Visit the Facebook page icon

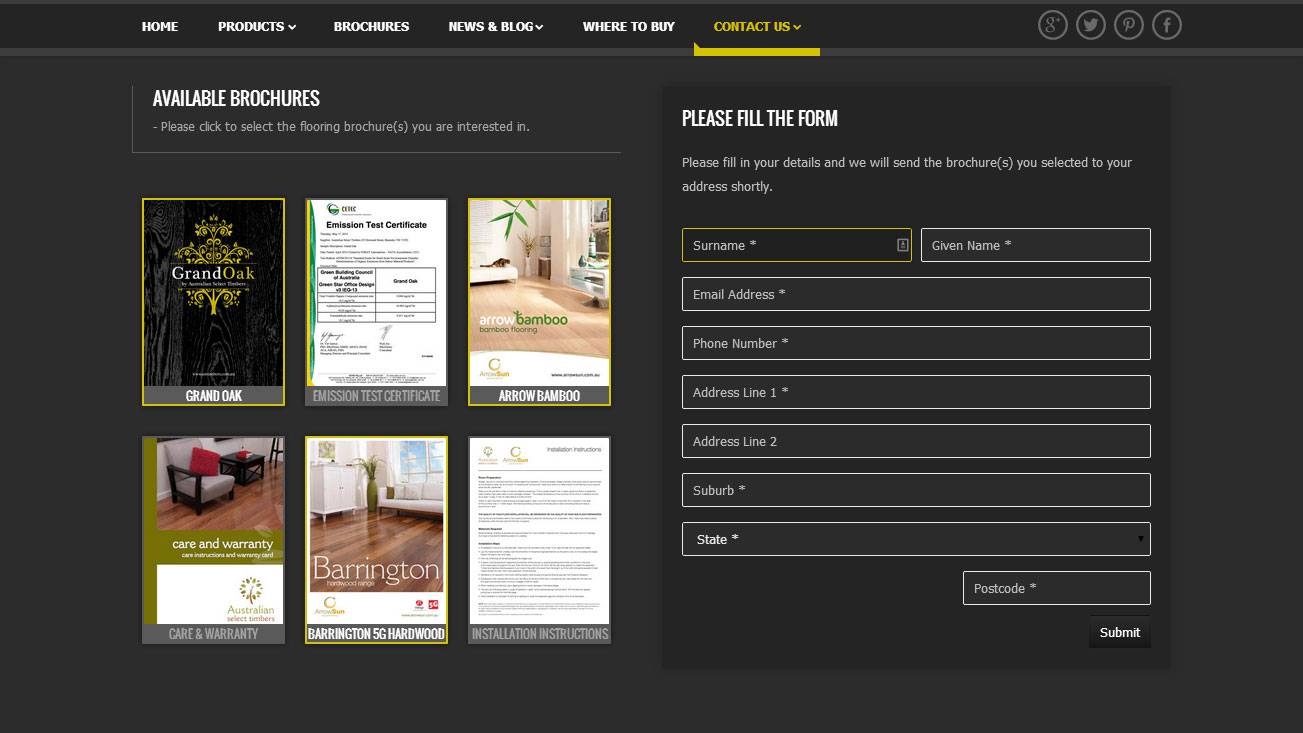1167,25
